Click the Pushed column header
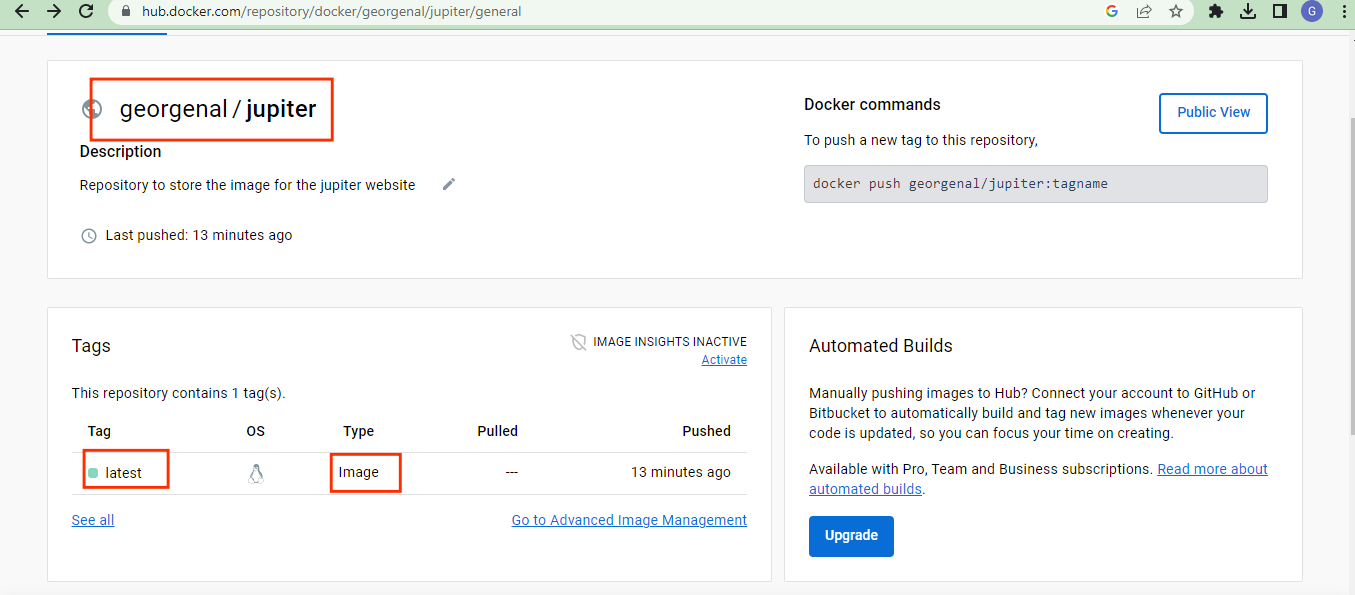This screenshot has width=1355, height=595. click(x=707, y=431)
